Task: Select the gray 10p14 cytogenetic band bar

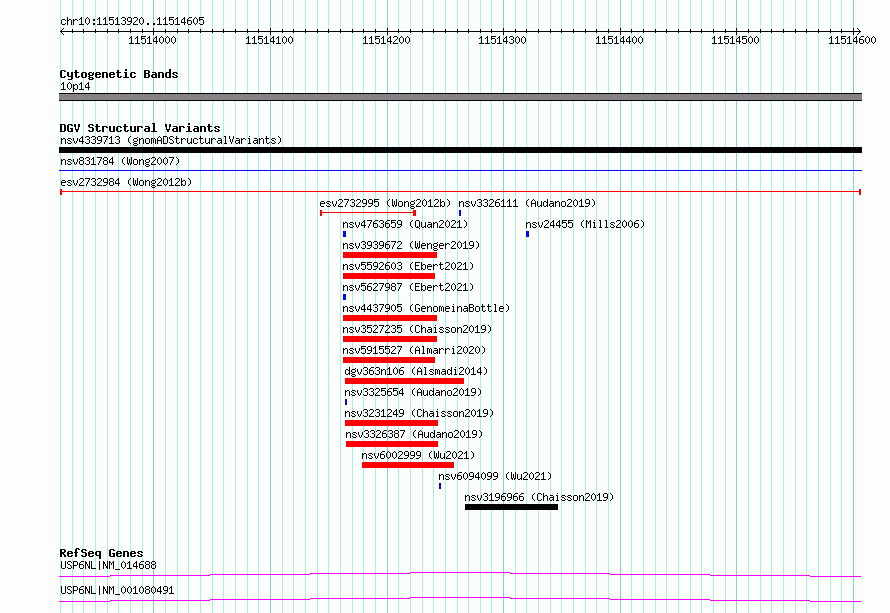Action: (460, 97)
